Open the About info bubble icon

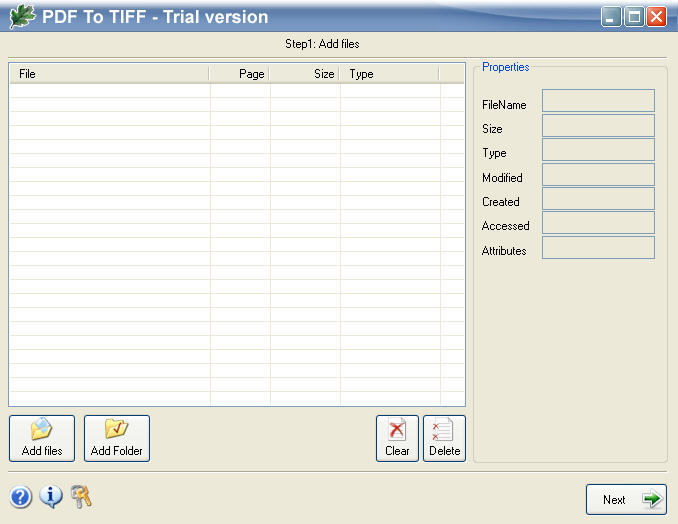(51, 496)
